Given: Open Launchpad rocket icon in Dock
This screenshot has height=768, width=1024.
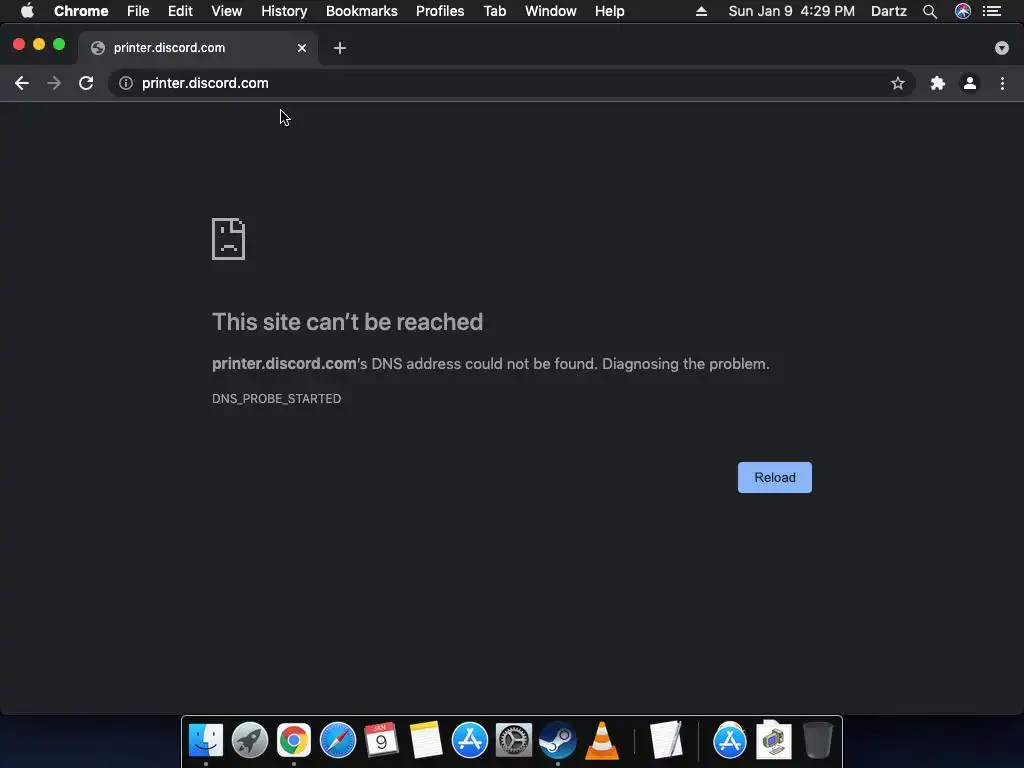Looking at the screenshot, I should tap(249, 741).
